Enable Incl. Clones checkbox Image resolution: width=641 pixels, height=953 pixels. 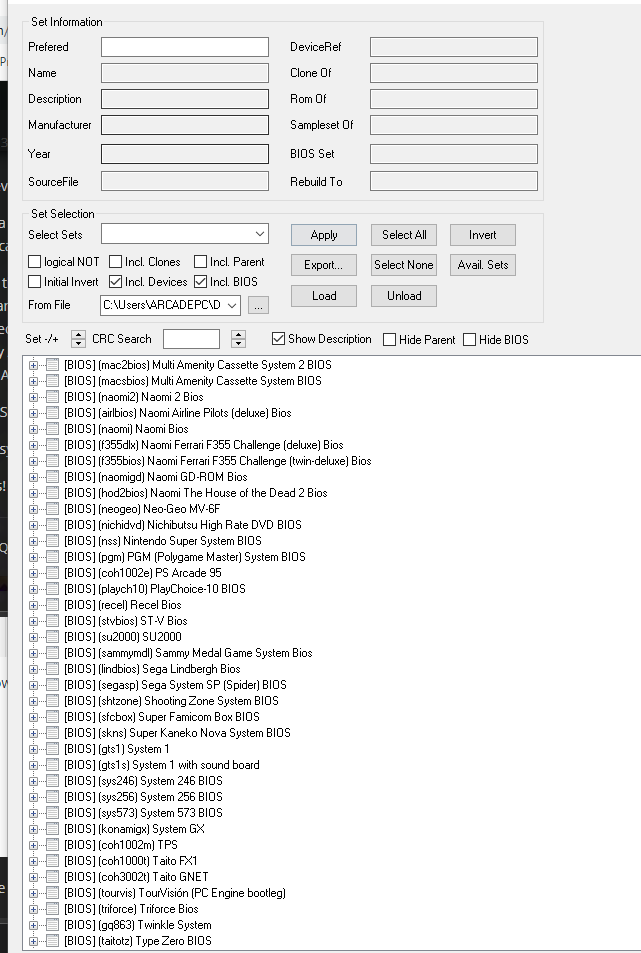point(115,262)
